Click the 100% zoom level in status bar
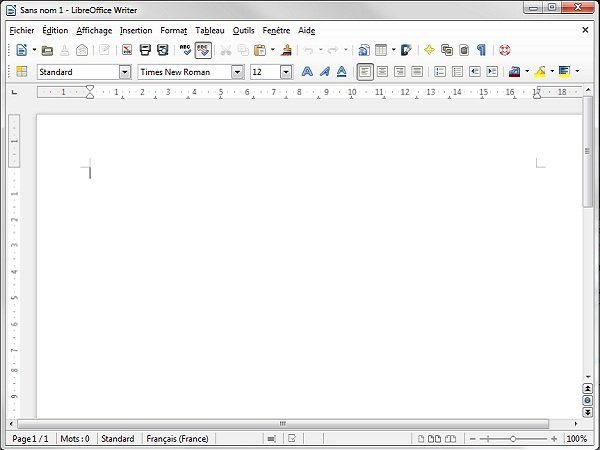Image resolution: width=600 pixels, height=450 pixels. click(576, 438)
